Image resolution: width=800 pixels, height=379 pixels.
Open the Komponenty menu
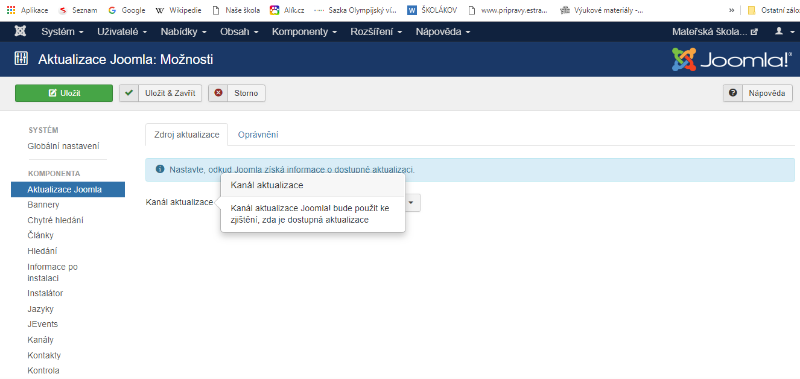304,32
